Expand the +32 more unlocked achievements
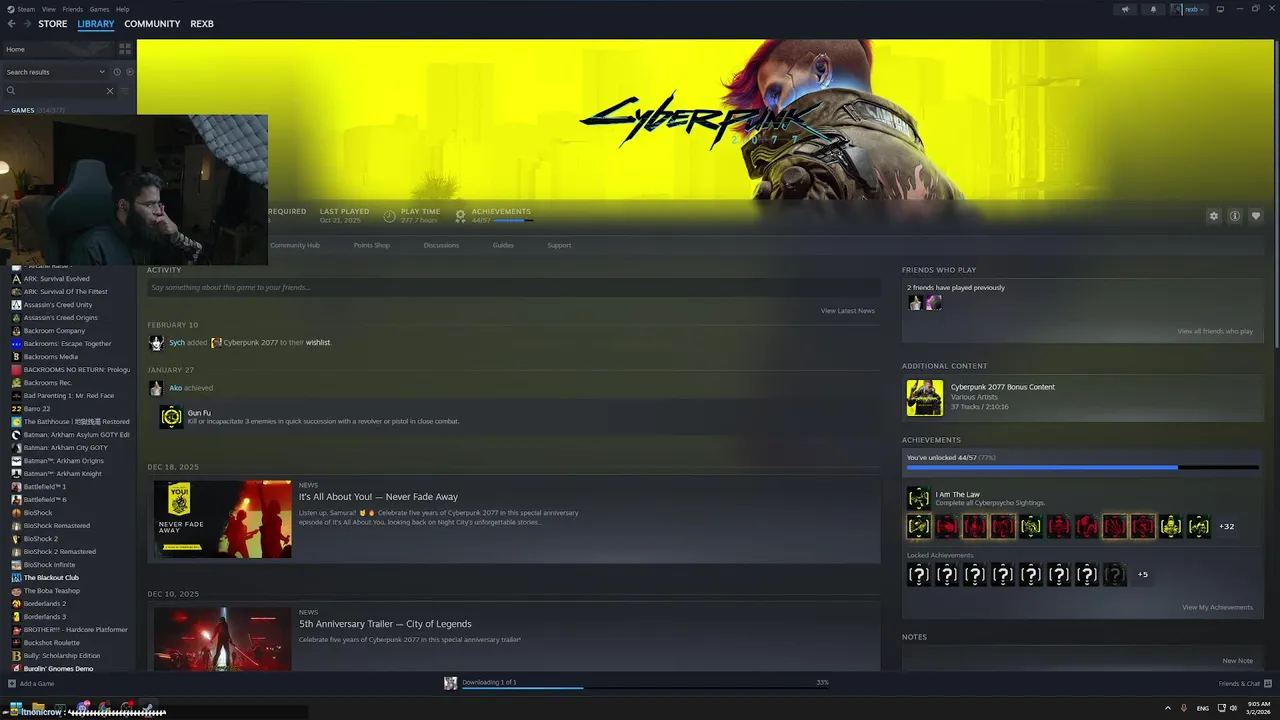 coord(1227,526)
